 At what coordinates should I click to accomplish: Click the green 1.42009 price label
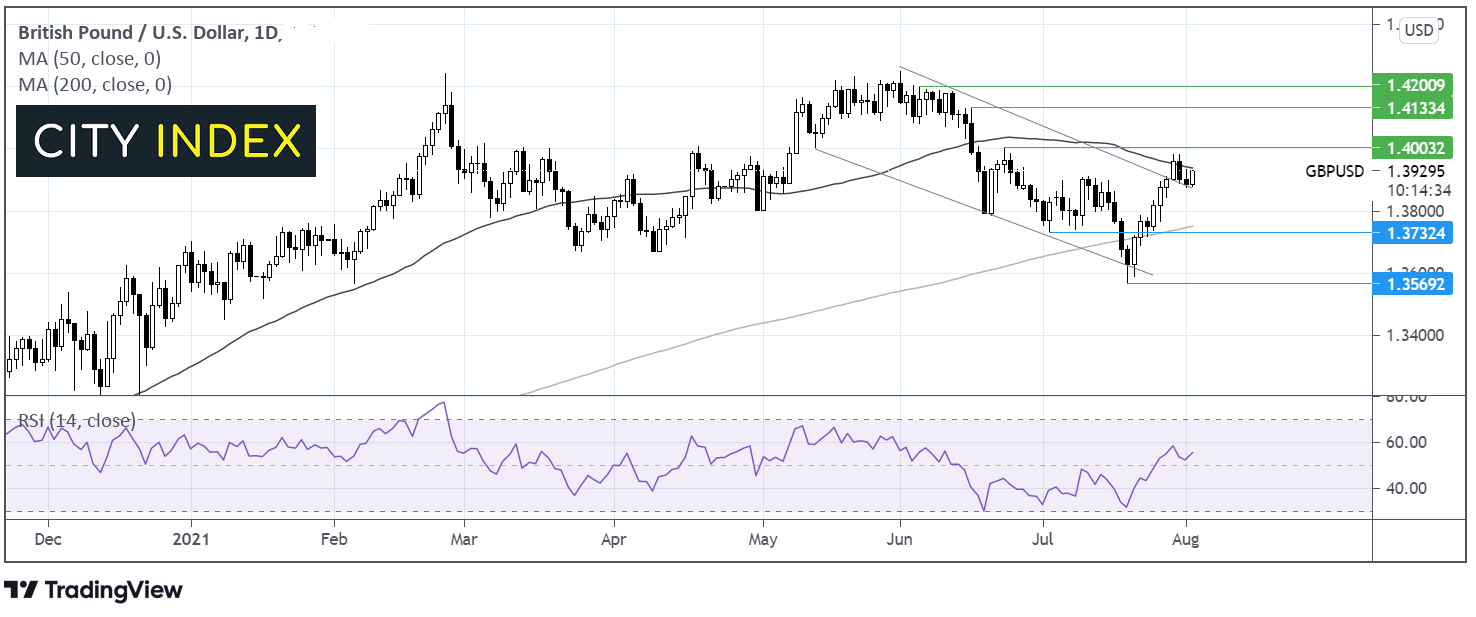point(1413,87)
